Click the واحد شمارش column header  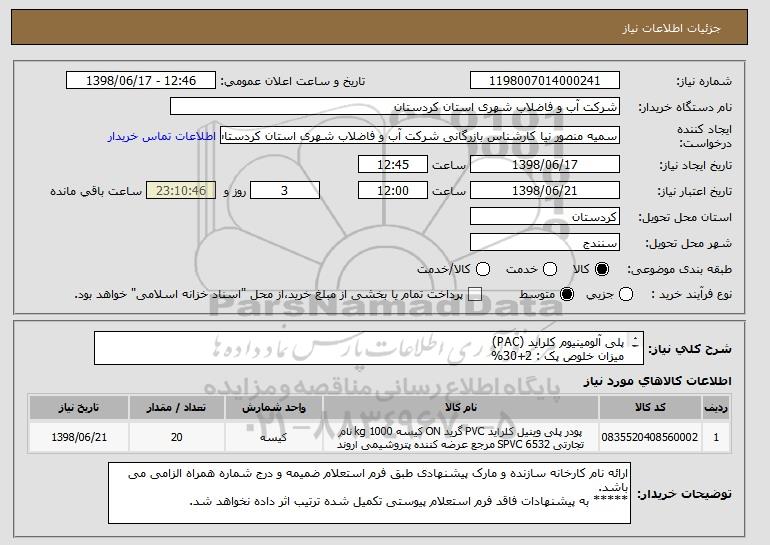click(x=274, y=408)
